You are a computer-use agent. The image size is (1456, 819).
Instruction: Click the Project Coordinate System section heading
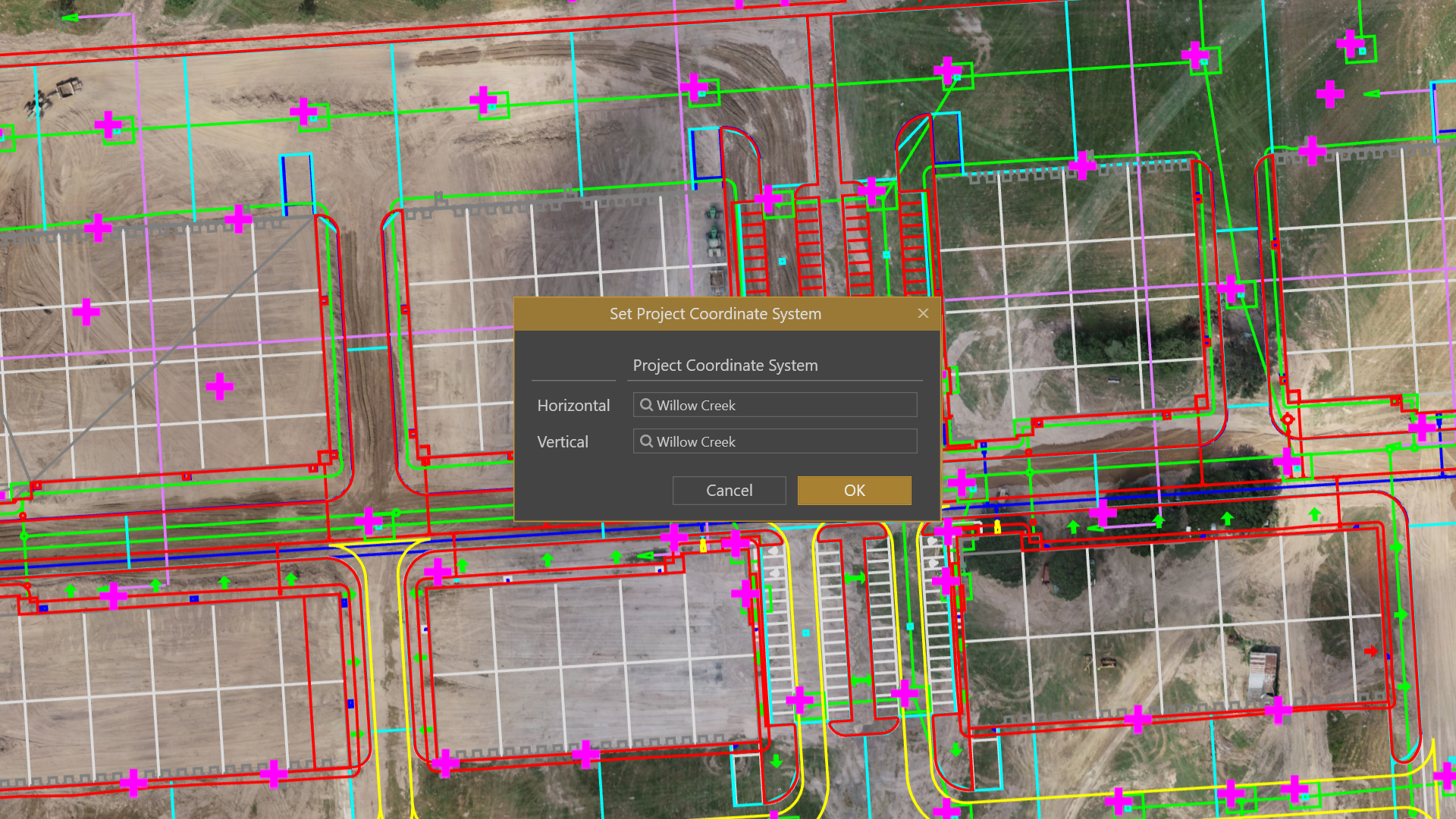tap(725, 366)
